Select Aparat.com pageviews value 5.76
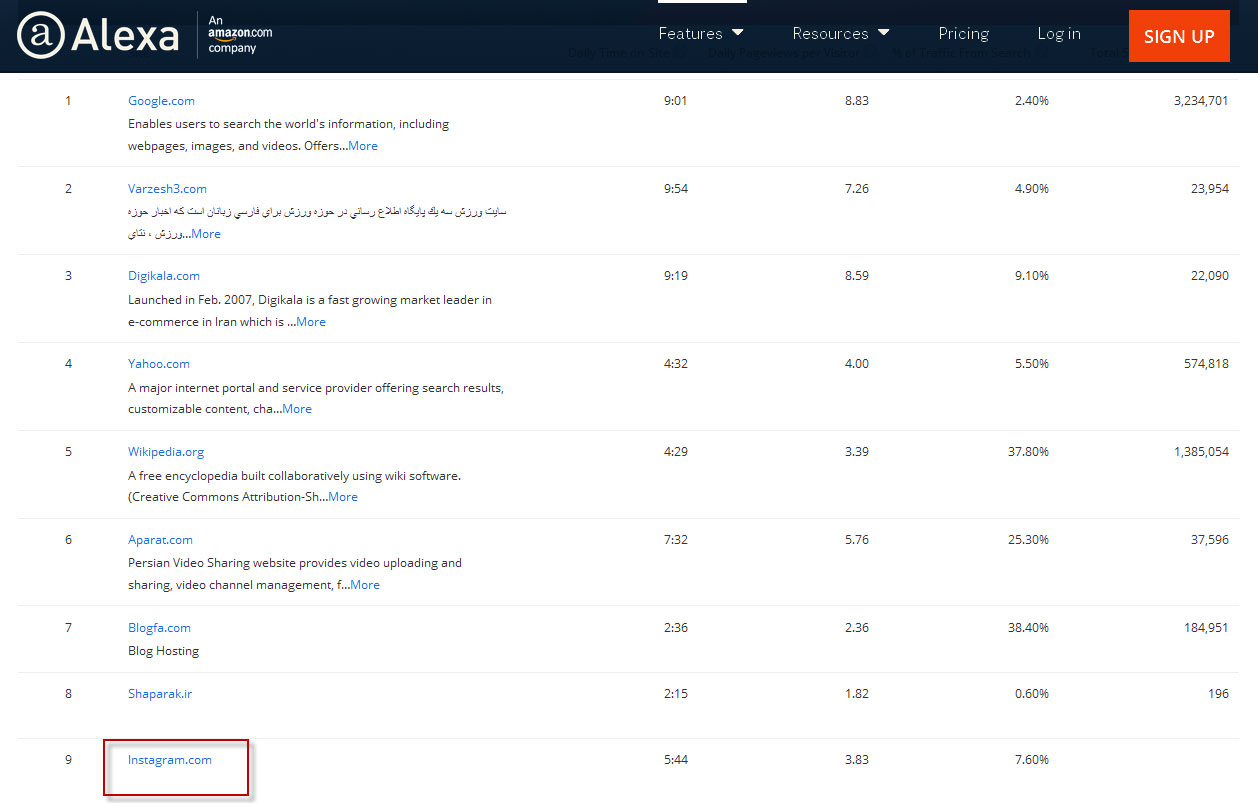Screen dimensions: 1258x803 pos(857,540)
